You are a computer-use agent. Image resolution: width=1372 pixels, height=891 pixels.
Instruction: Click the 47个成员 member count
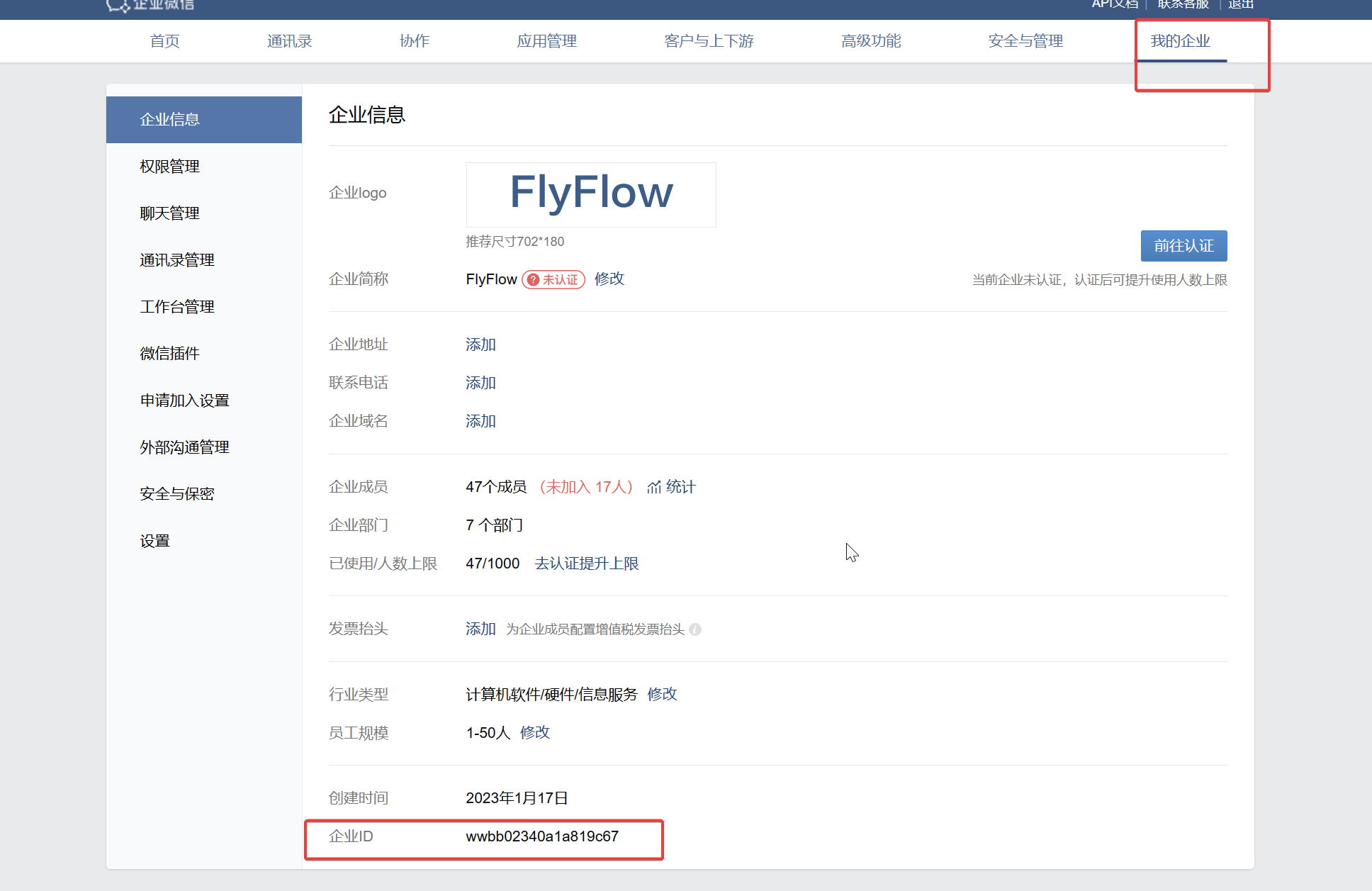(496, 487)
